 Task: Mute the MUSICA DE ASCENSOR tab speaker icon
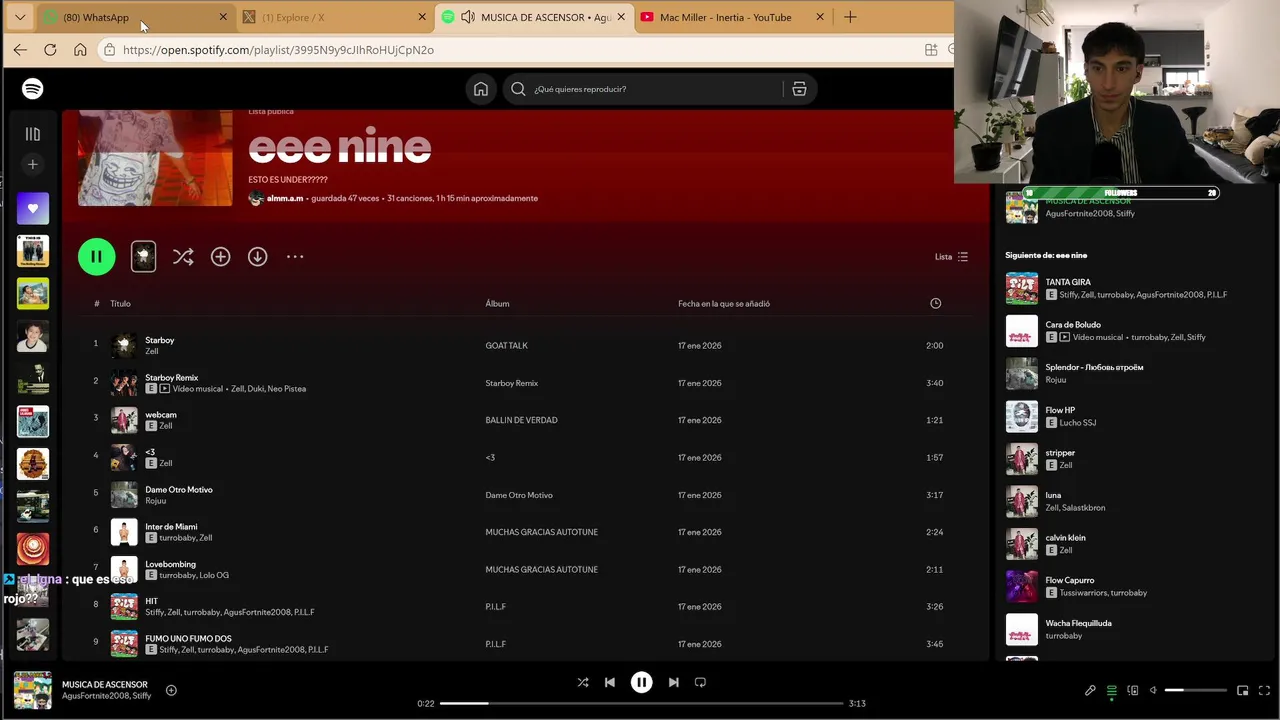[x=467, y=17]
